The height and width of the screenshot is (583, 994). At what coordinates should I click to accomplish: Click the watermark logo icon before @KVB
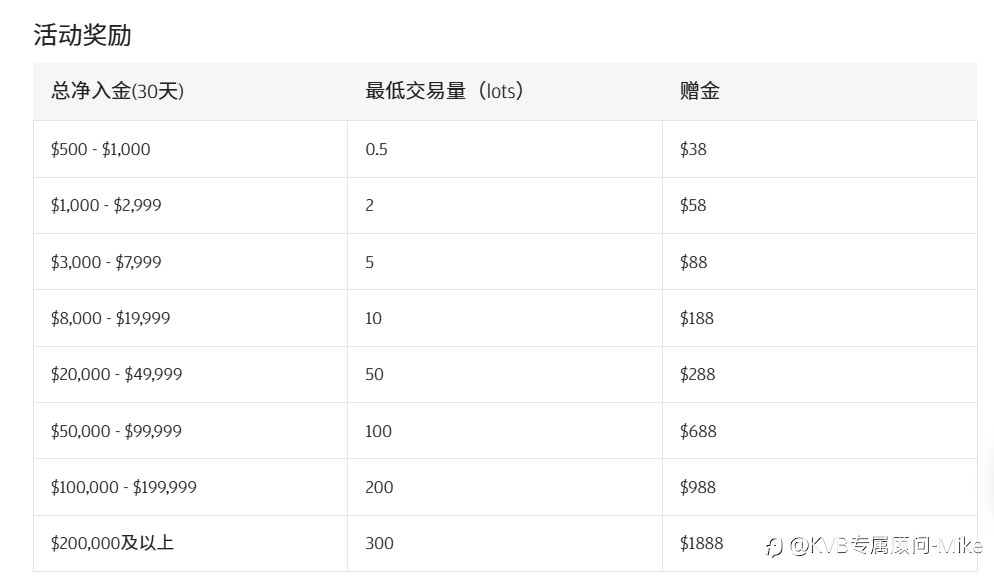coord(774,546)
